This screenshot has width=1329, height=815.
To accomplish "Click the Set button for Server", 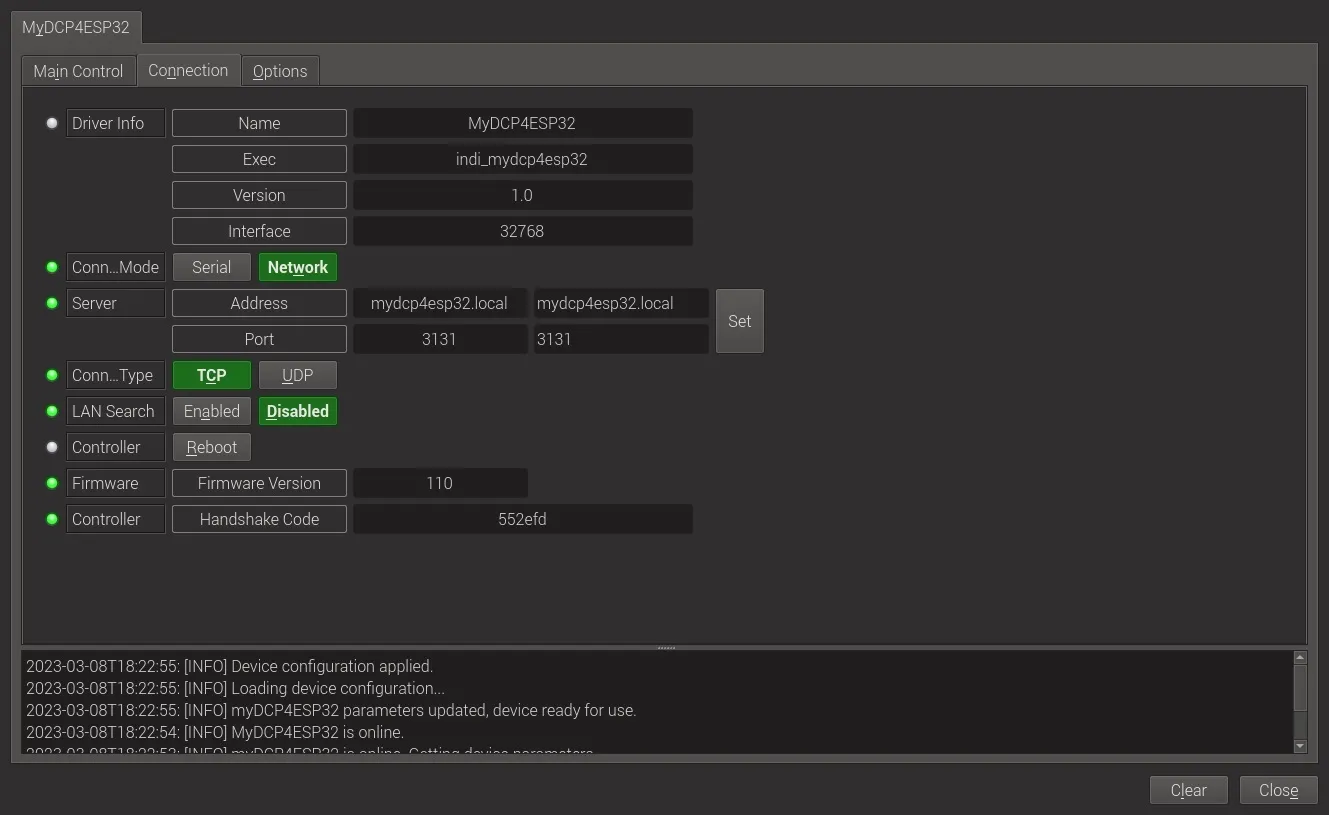I will [740, 321].
